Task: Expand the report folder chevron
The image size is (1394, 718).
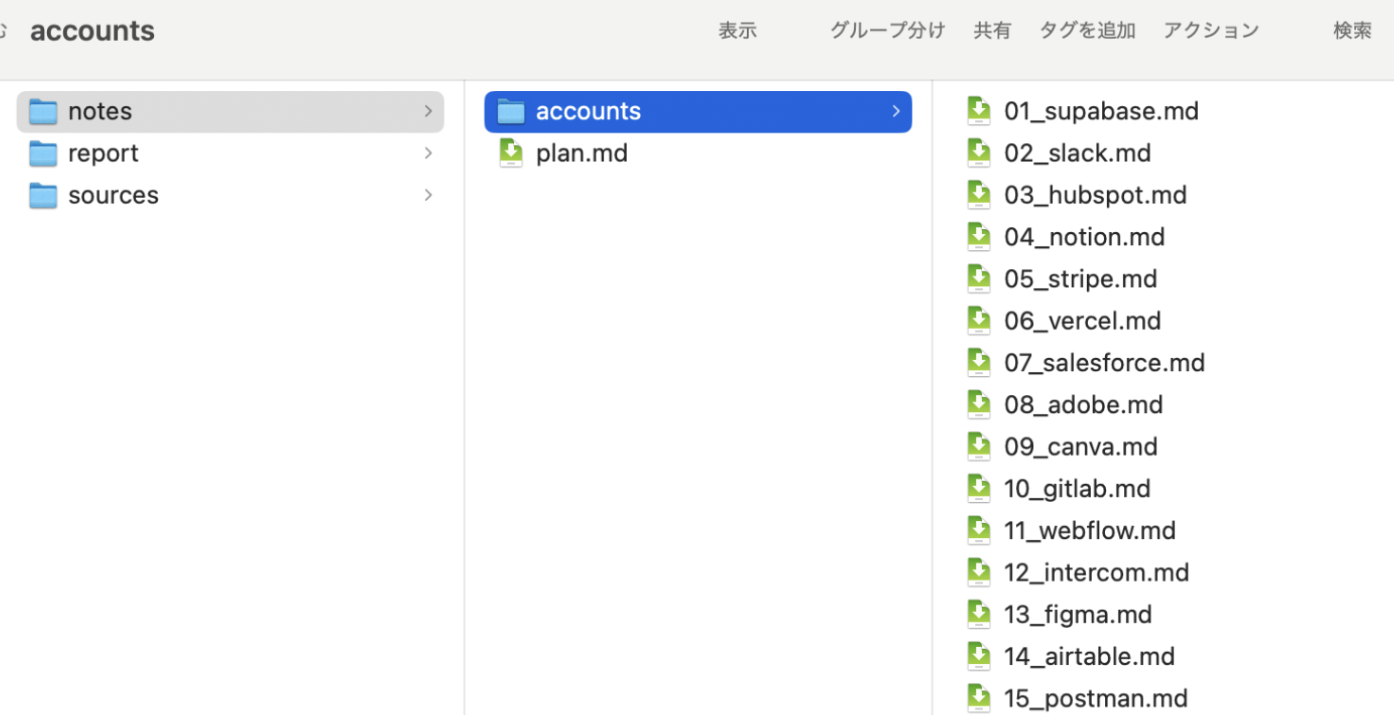Action: pos(428,153)
